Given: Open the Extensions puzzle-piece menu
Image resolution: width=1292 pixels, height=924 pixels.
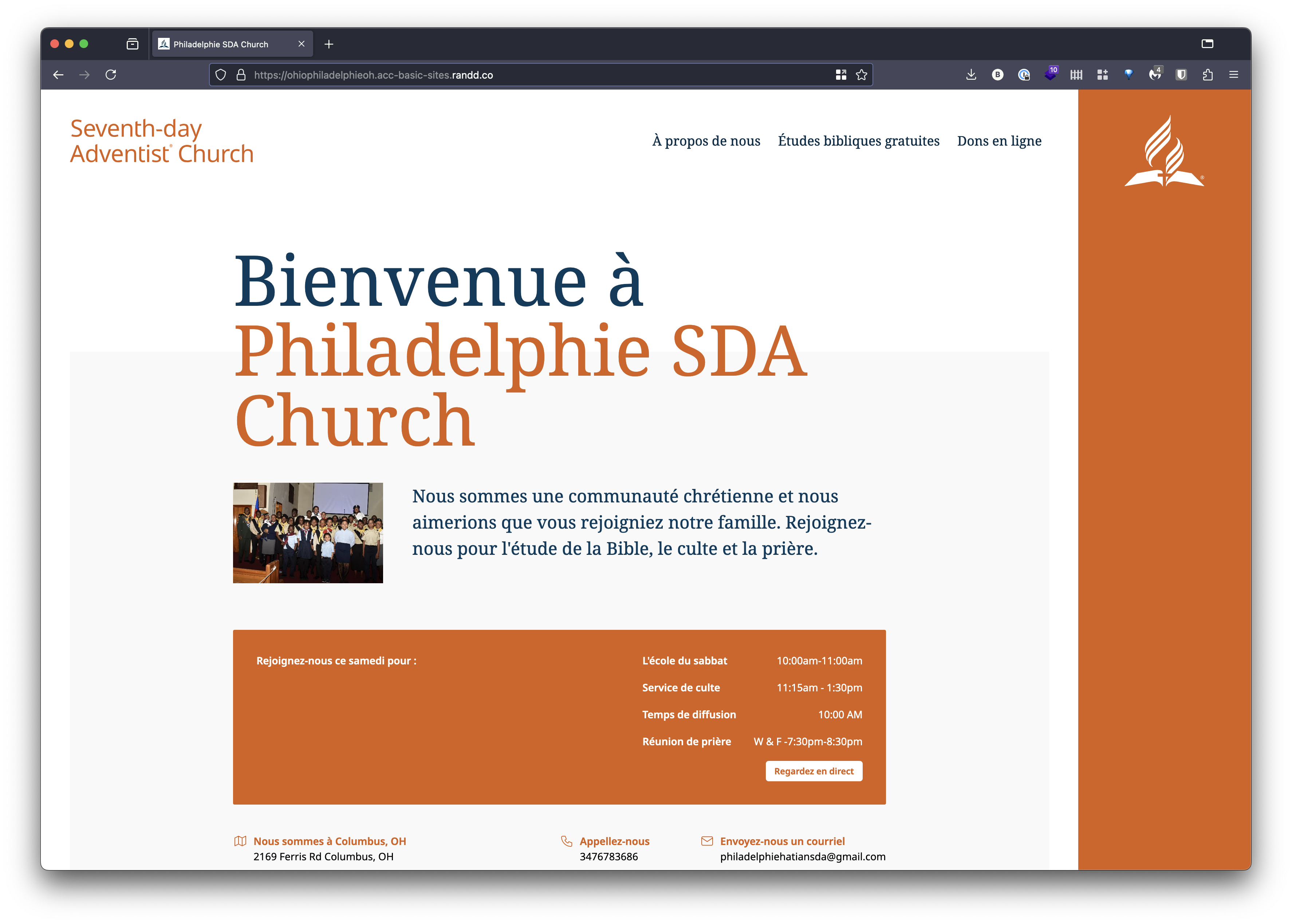Looking at the screenshot, I should coord(1208,75).
